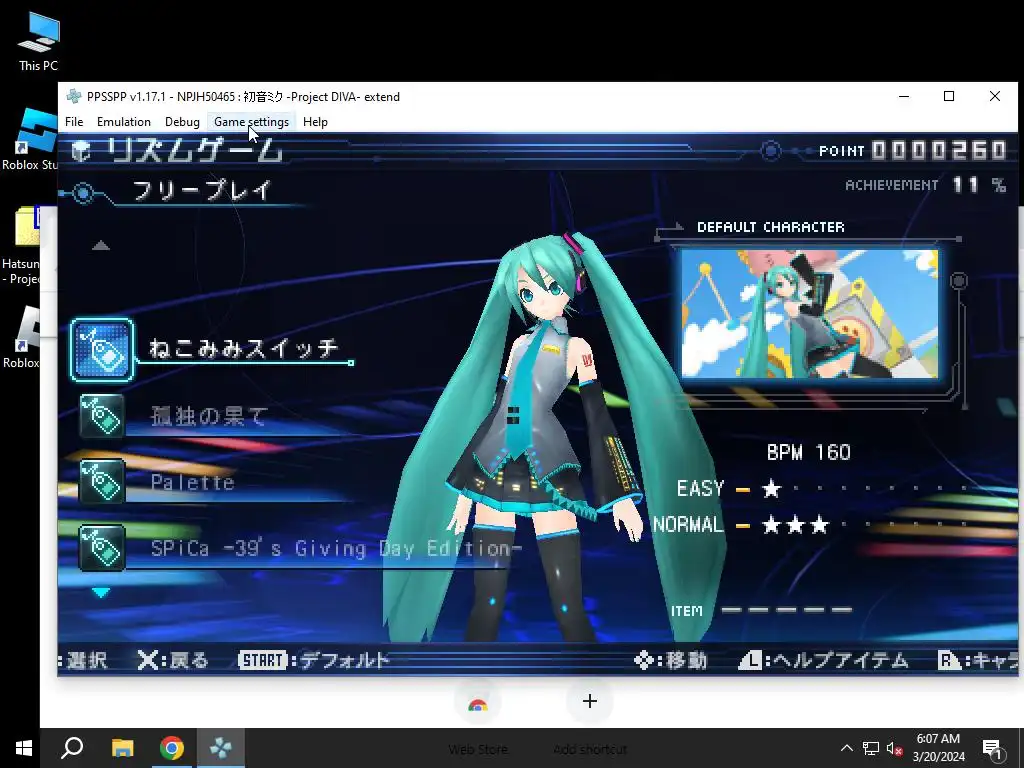Click tag icon beside 孤独の果て
The width and height of the screenshot is (1024, 768).
click(102, 416)
